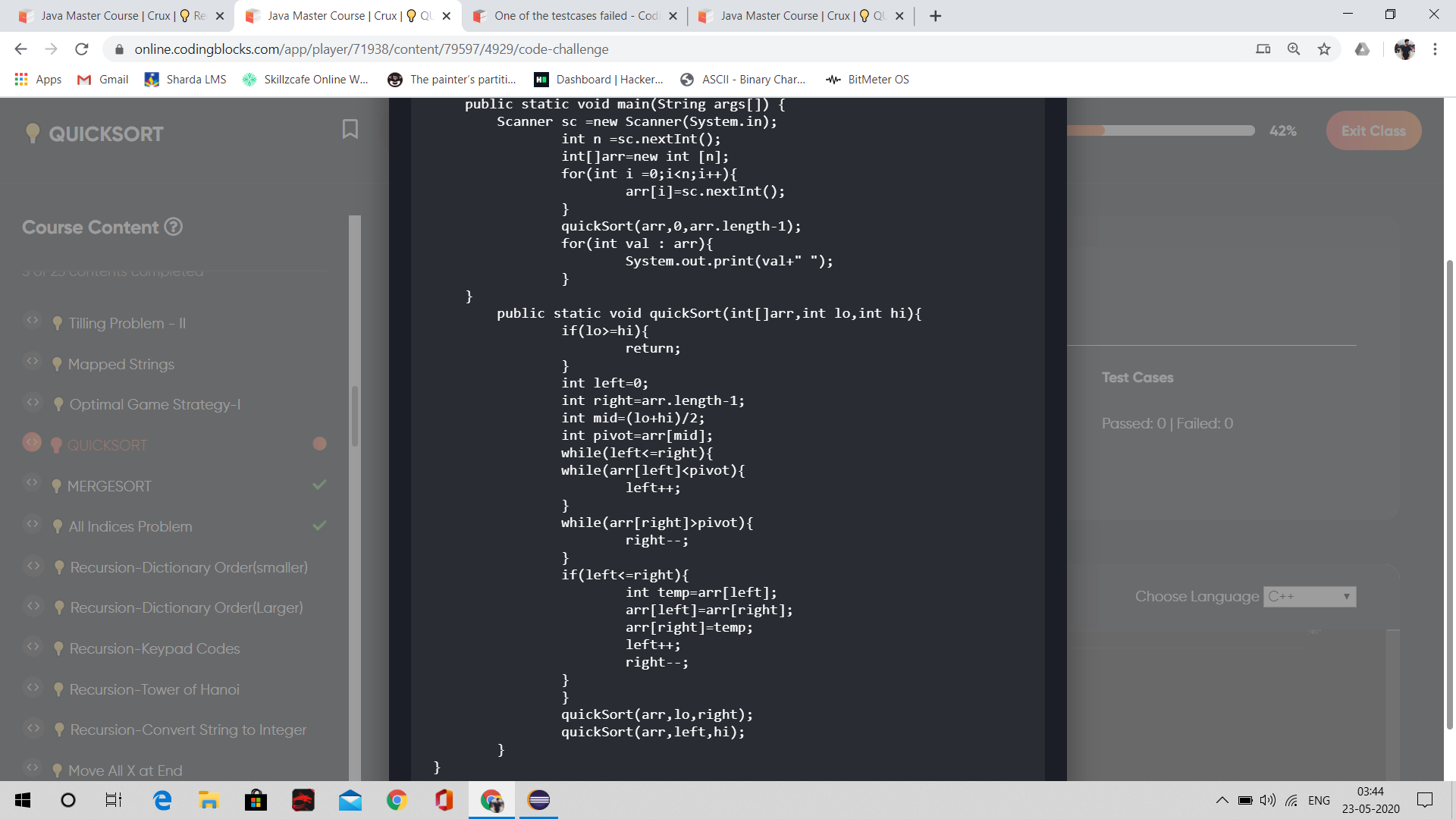Open the Recursion-Tower of Hanoi lesson
Screen dimensions: 1456x819
point(154,689)
